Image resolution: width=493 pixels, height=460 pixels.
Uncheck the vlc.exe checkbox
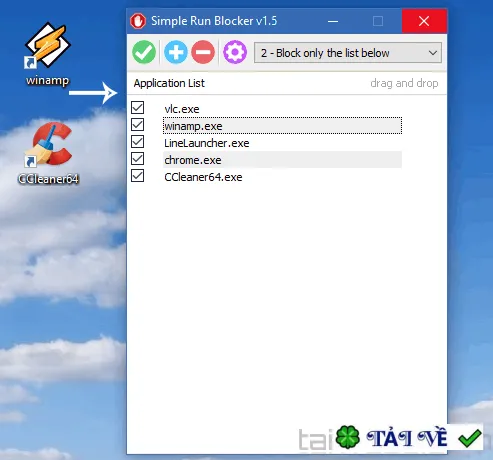[x=137, y=108]
